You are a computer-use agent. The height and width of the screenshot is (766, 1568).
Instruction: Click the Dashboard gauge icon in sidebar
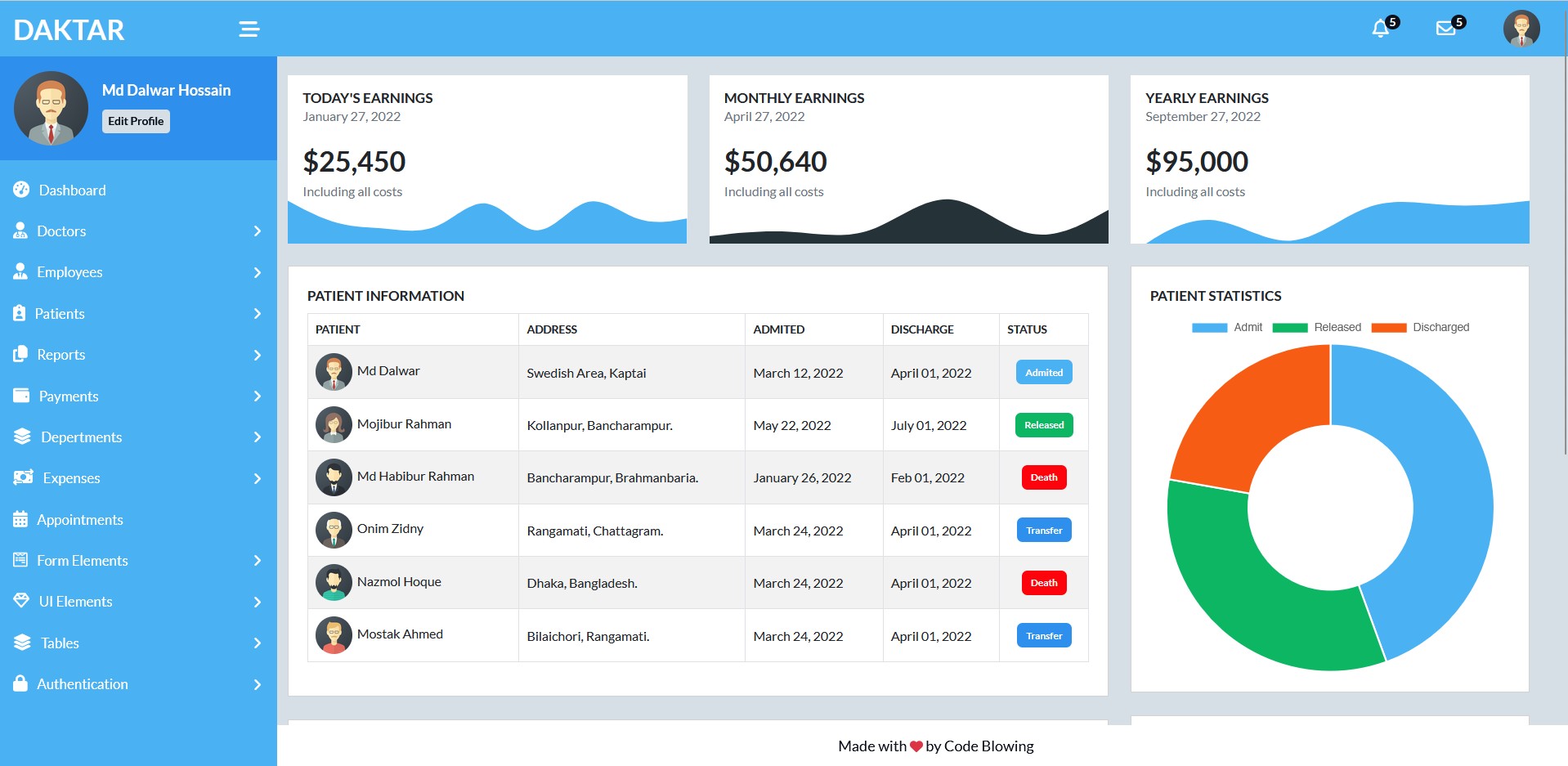(21, 190)
